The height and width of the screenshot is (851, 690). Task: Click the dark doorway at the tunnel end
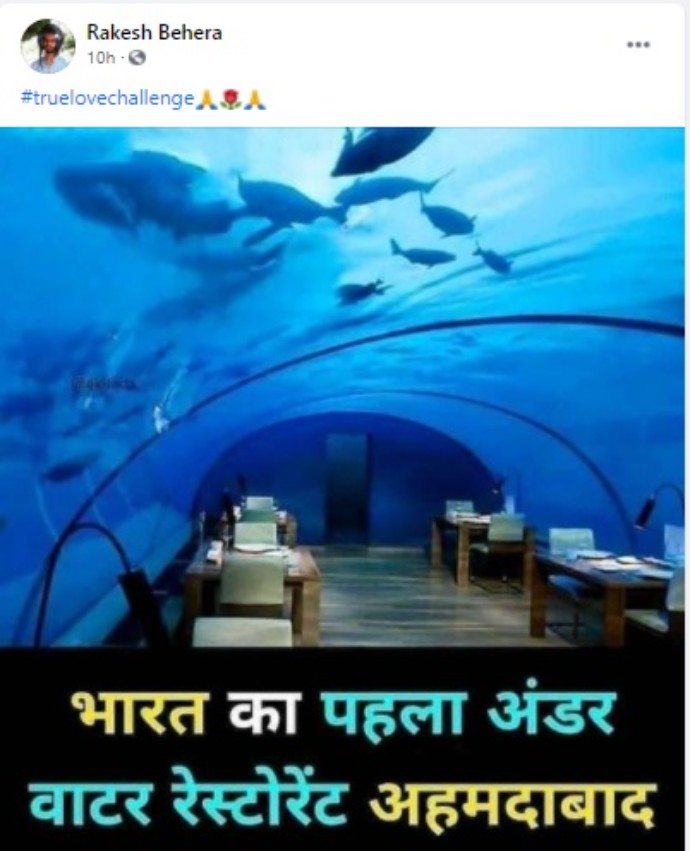point(347,490)
